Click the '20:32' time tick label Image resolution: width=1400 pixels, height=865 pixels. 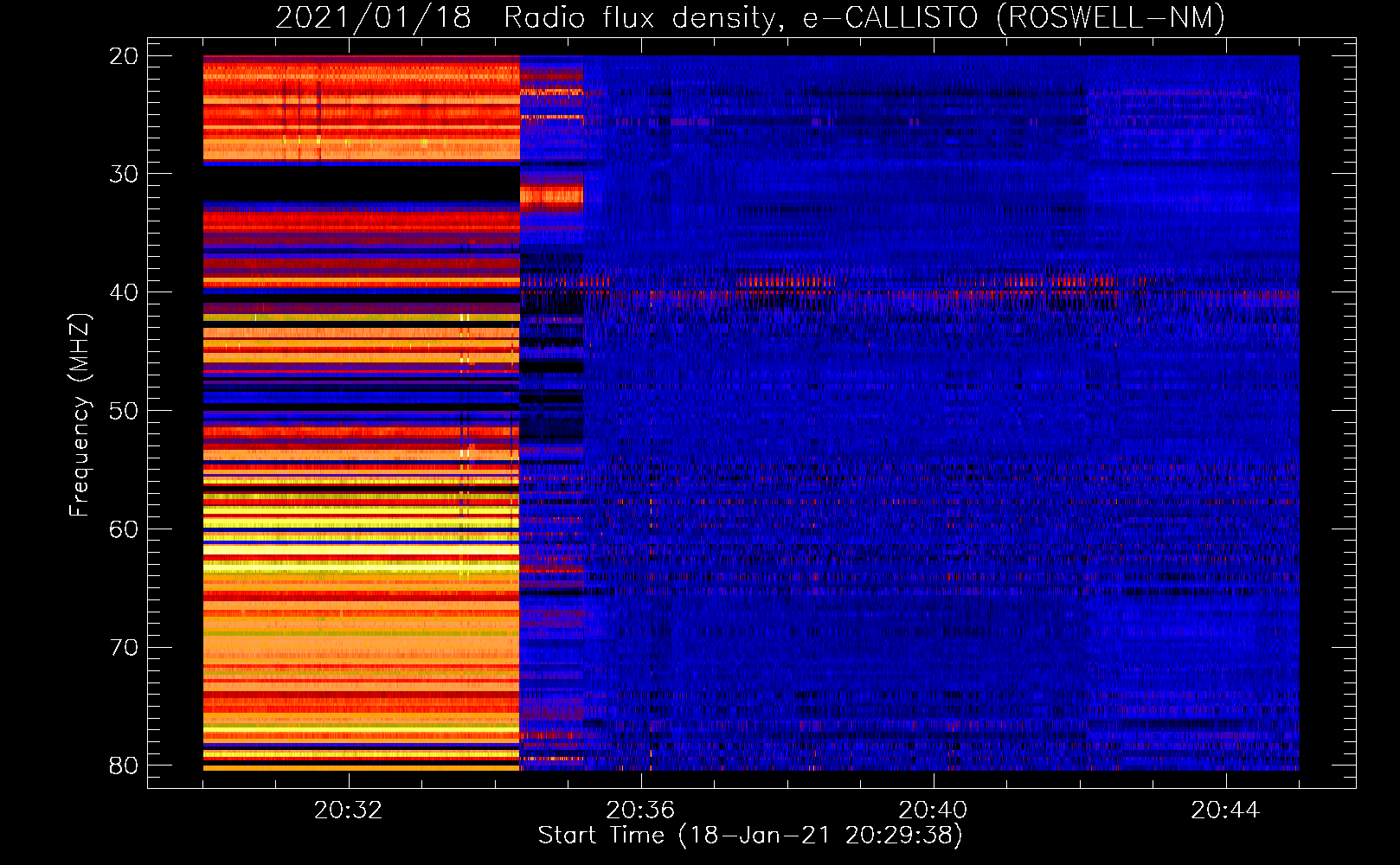click(348, 811)
